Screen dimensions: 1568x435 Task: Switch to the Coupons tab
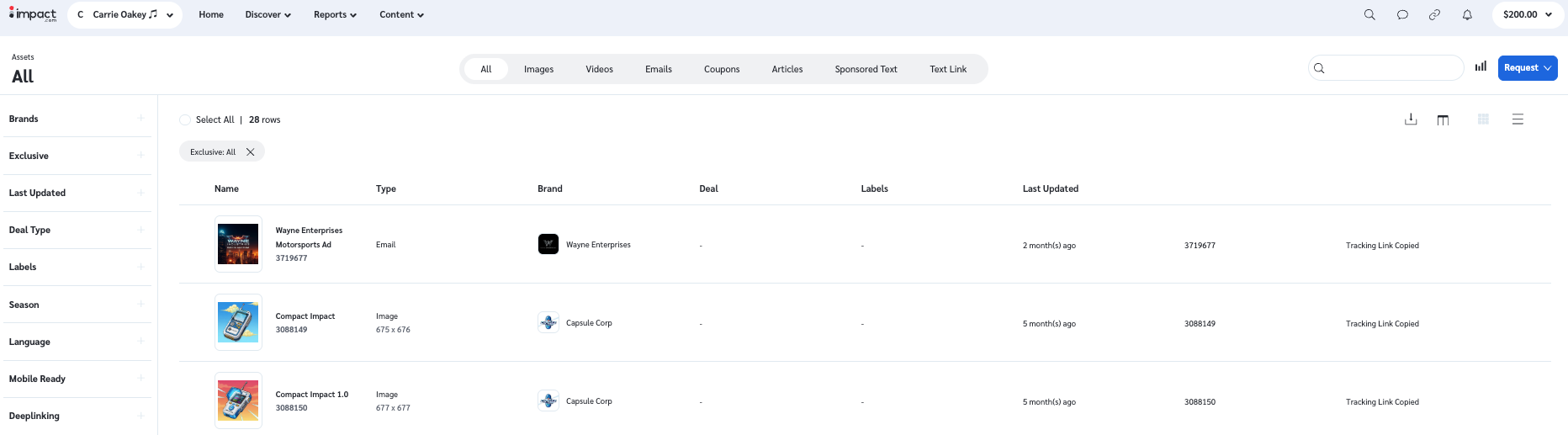coord(721,69)
